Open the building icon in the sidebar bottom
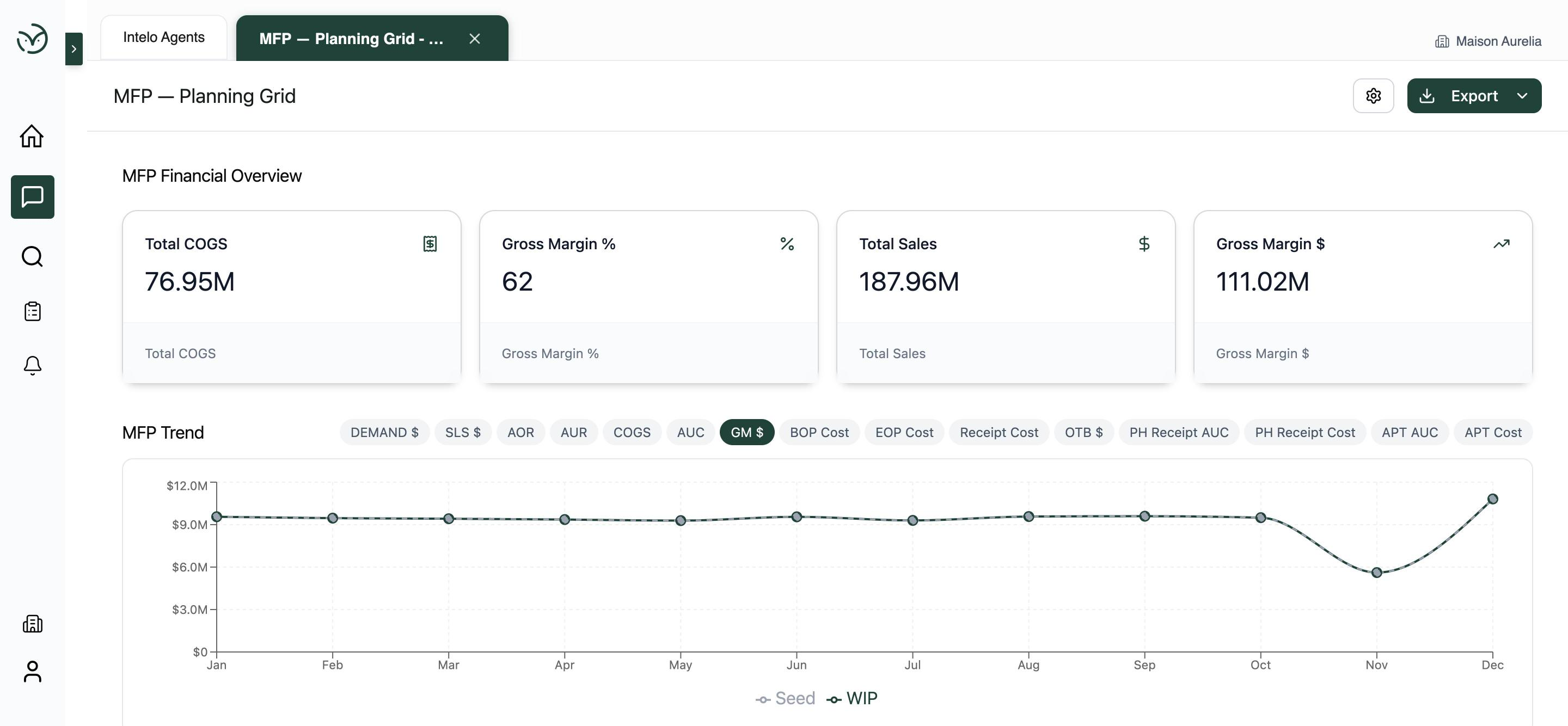 32,624
